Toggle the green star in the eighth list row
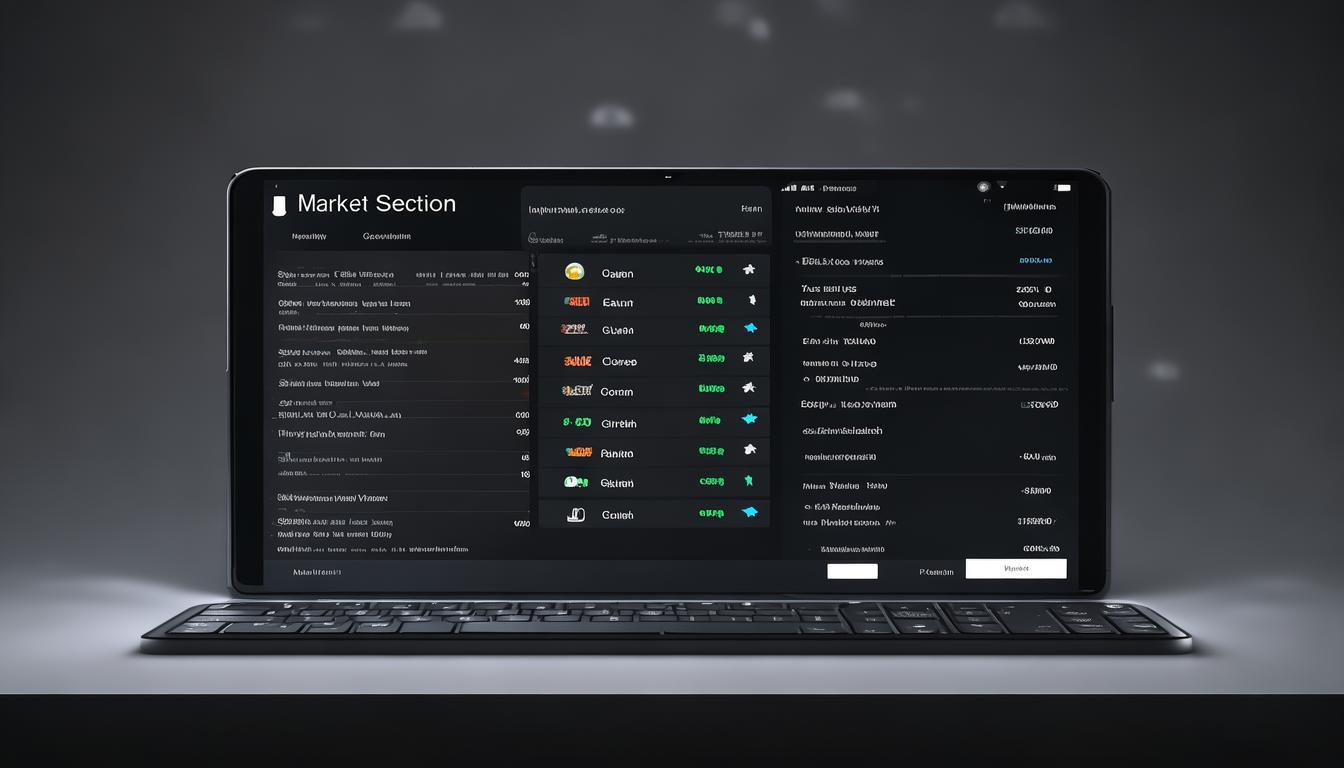The width and height of the screenshot is (1344, 768). tap(748, 481)
